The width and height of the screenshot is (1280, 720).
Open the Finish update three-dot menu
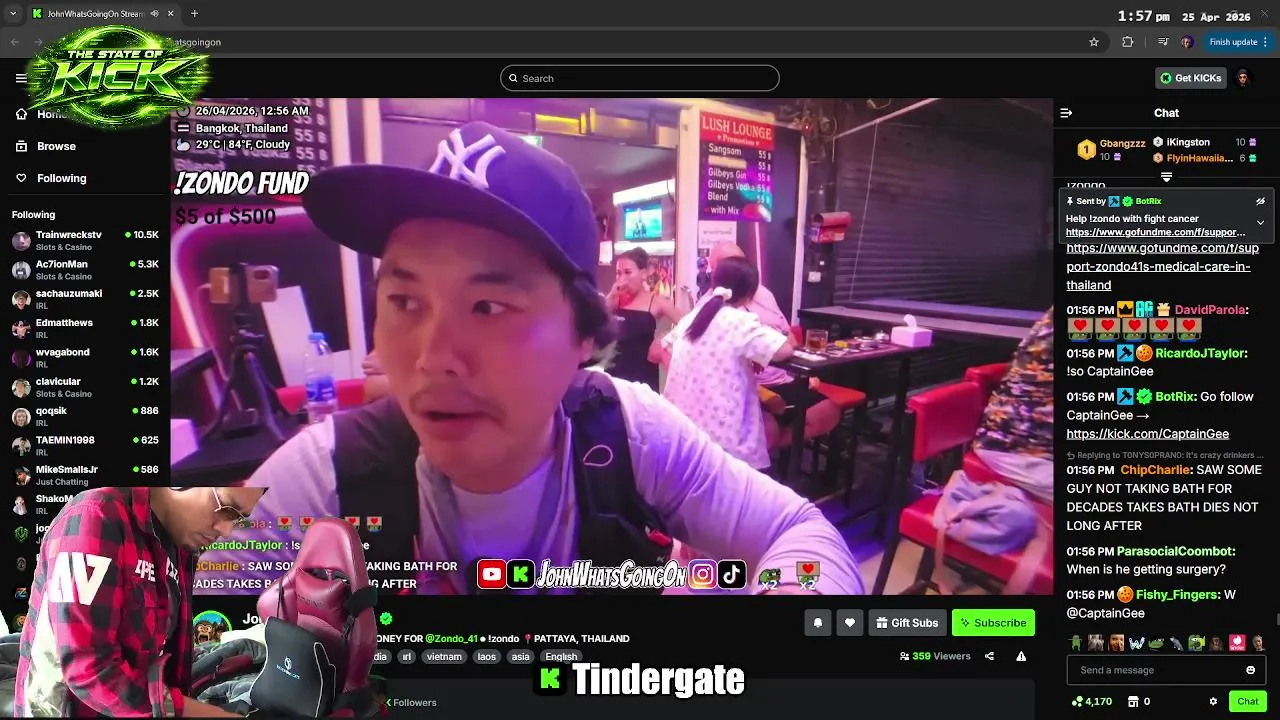(x=1266, y=42)
